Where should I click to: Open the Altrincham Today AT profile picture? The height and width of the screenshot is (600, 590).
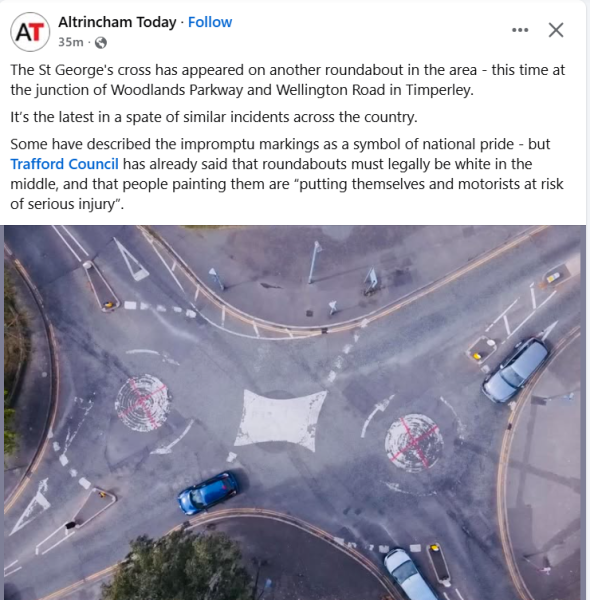pos(30,32)
